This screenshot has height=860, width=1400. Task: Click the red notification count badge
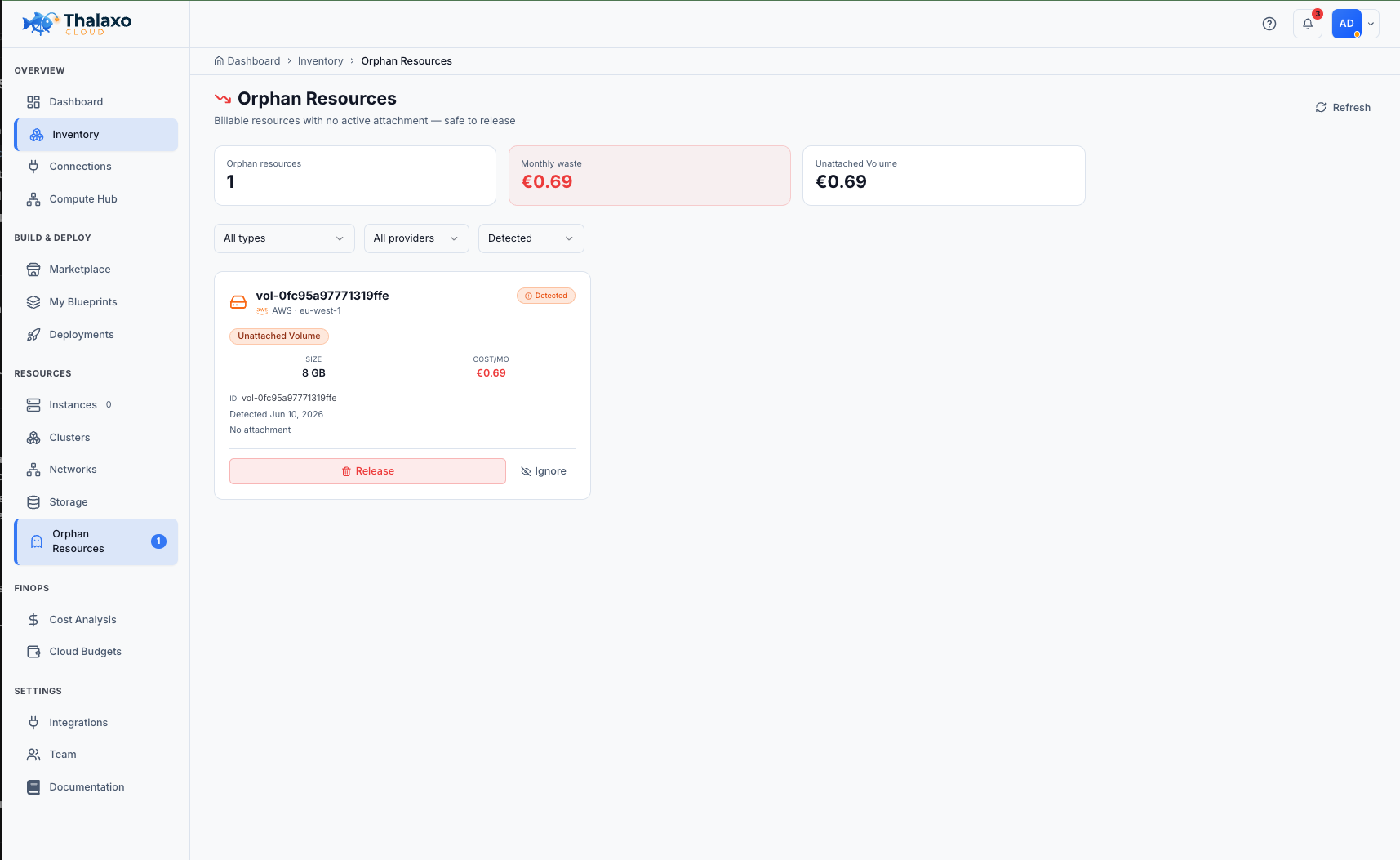pos(1318,14)
